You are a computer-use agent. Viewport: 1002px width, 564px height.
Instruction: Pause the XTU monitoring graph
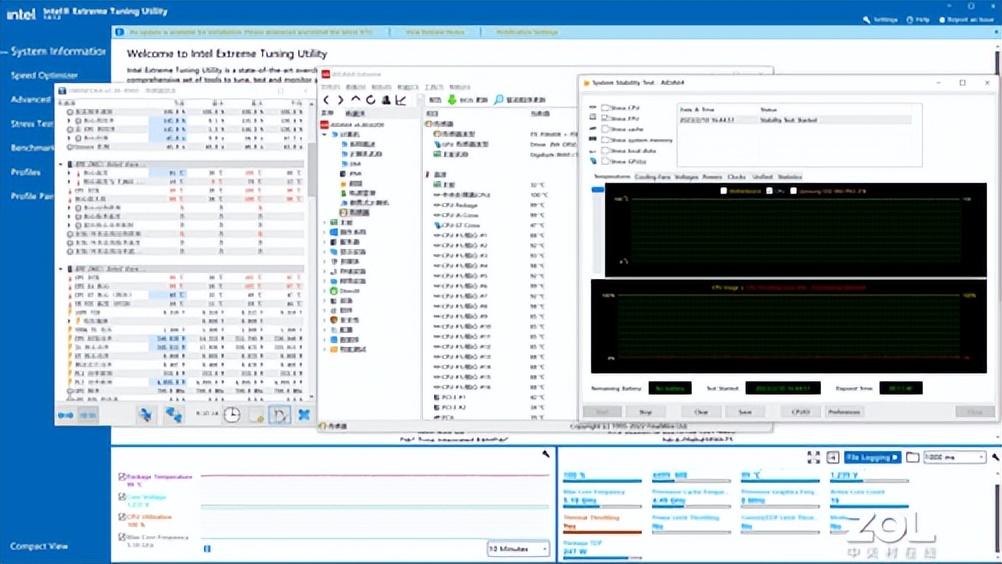pyautogui.click(x=206, y=549)
